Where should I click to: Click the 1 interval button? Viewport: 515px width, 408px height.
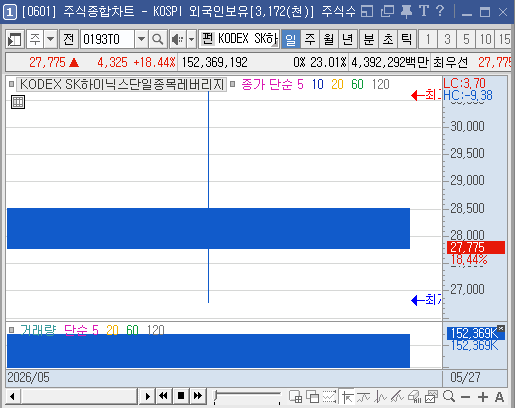point(428,39)
